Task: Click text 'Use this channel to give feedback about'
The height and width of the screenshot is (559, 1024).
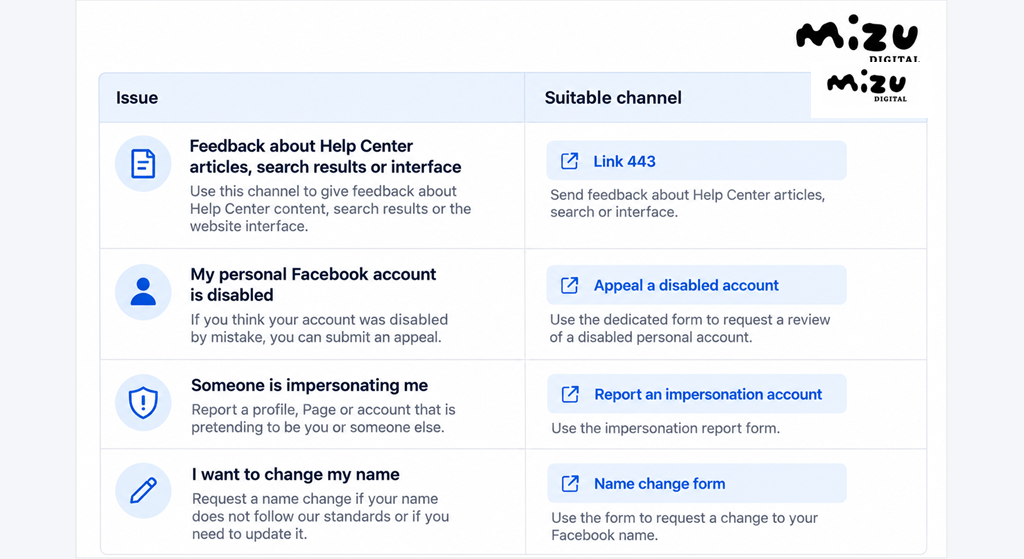Action: 323,191
